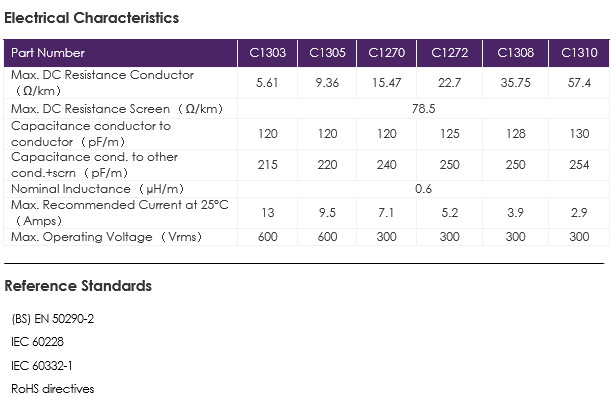Click the C1310 column header
The width and height of the screenshot is (616, 397).
click(579, 53)
